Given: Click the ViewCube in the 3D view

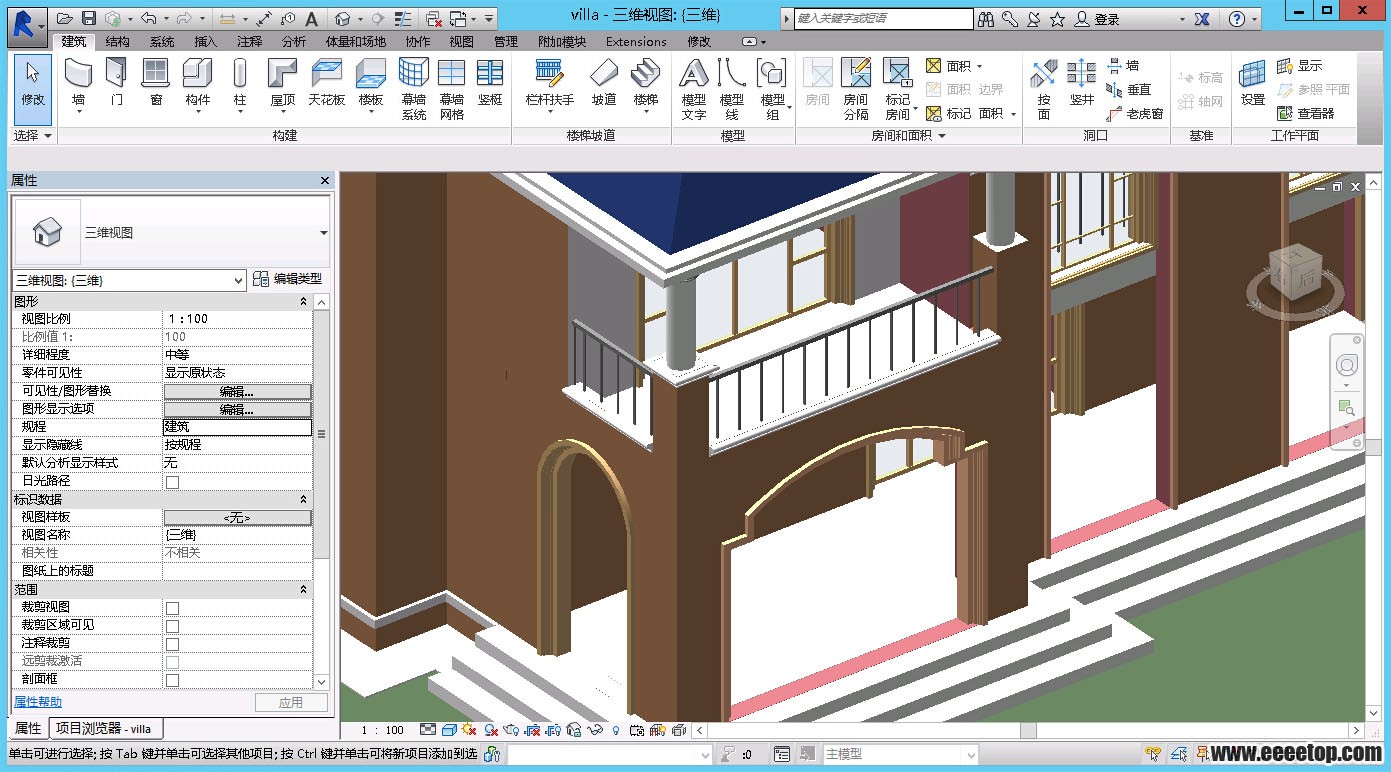Looking at the screenshot, I should click(1295, 272).
